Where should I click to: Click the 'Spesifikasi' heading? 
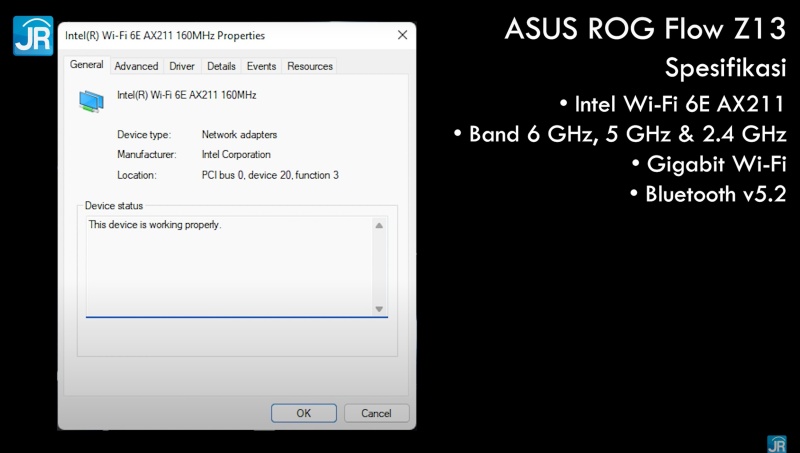pyautogui.click(x=726, y=67)
